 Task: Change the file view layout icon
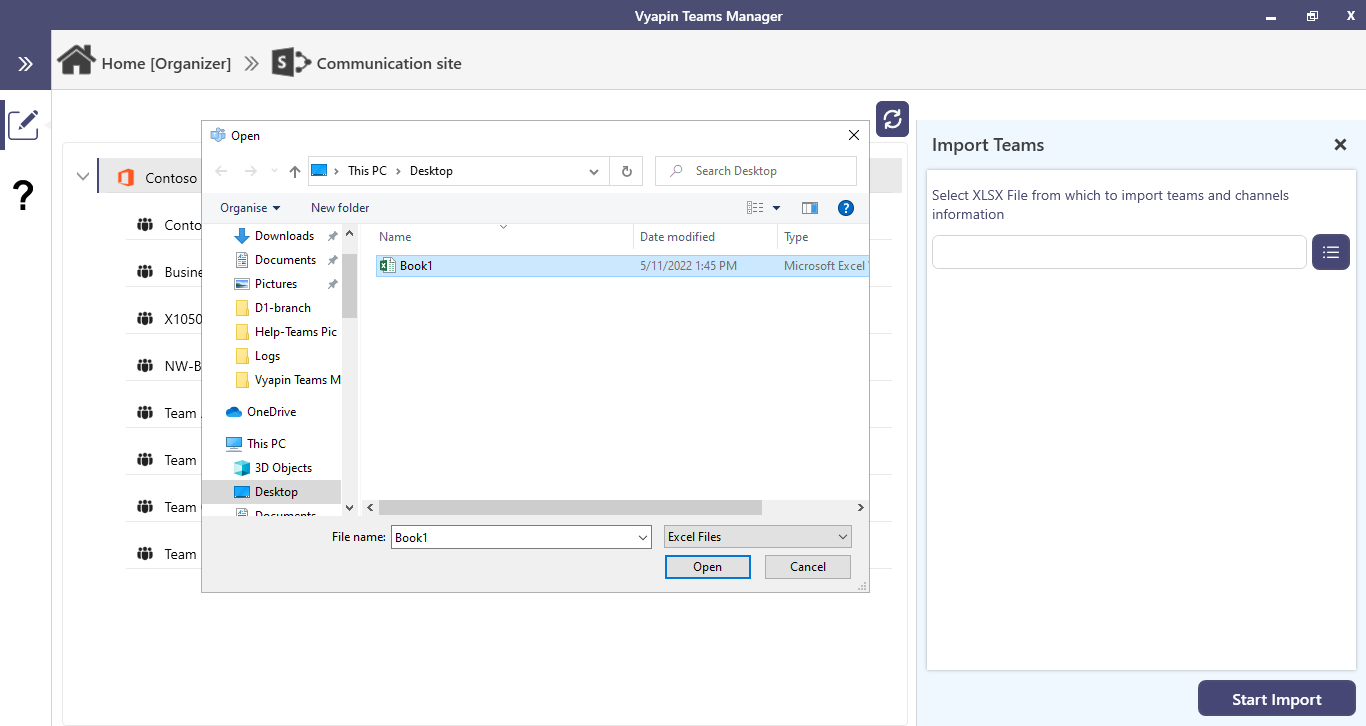click(x=755, y=208)
